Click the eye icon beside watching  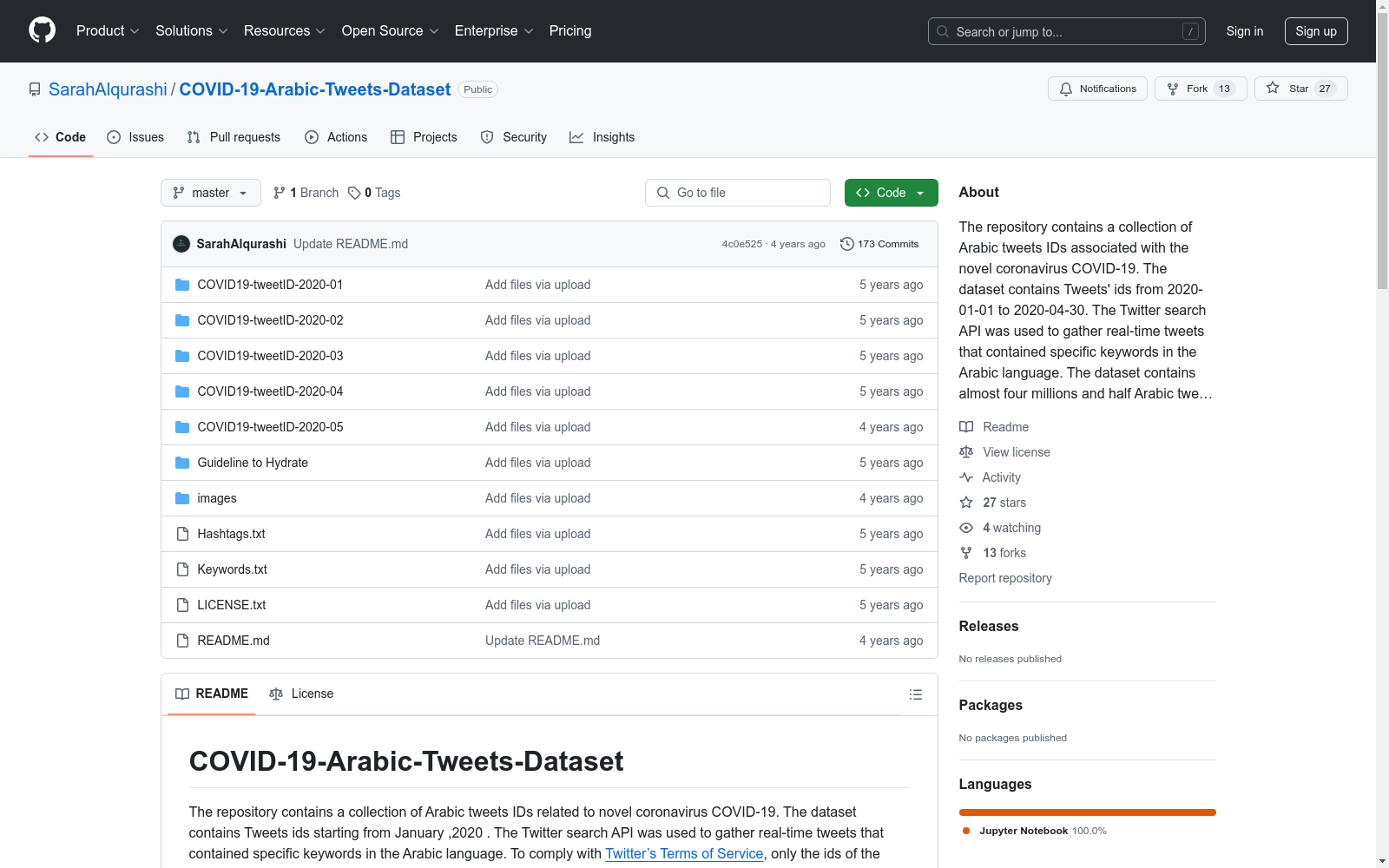(966, 528)
